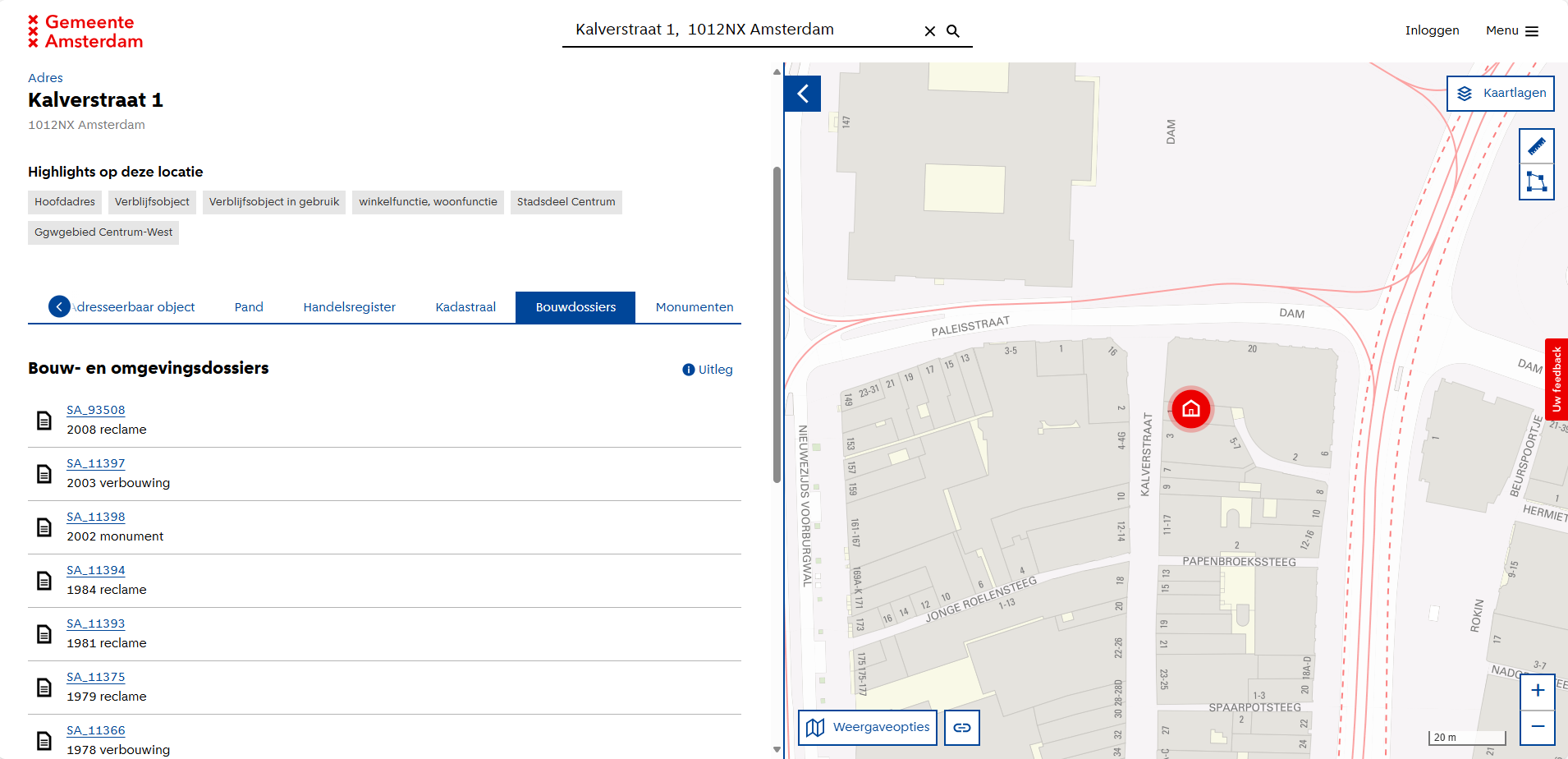The image size is (1568, 759).
Task: Zoom in on the map
Action: [x=1537, y=691]
